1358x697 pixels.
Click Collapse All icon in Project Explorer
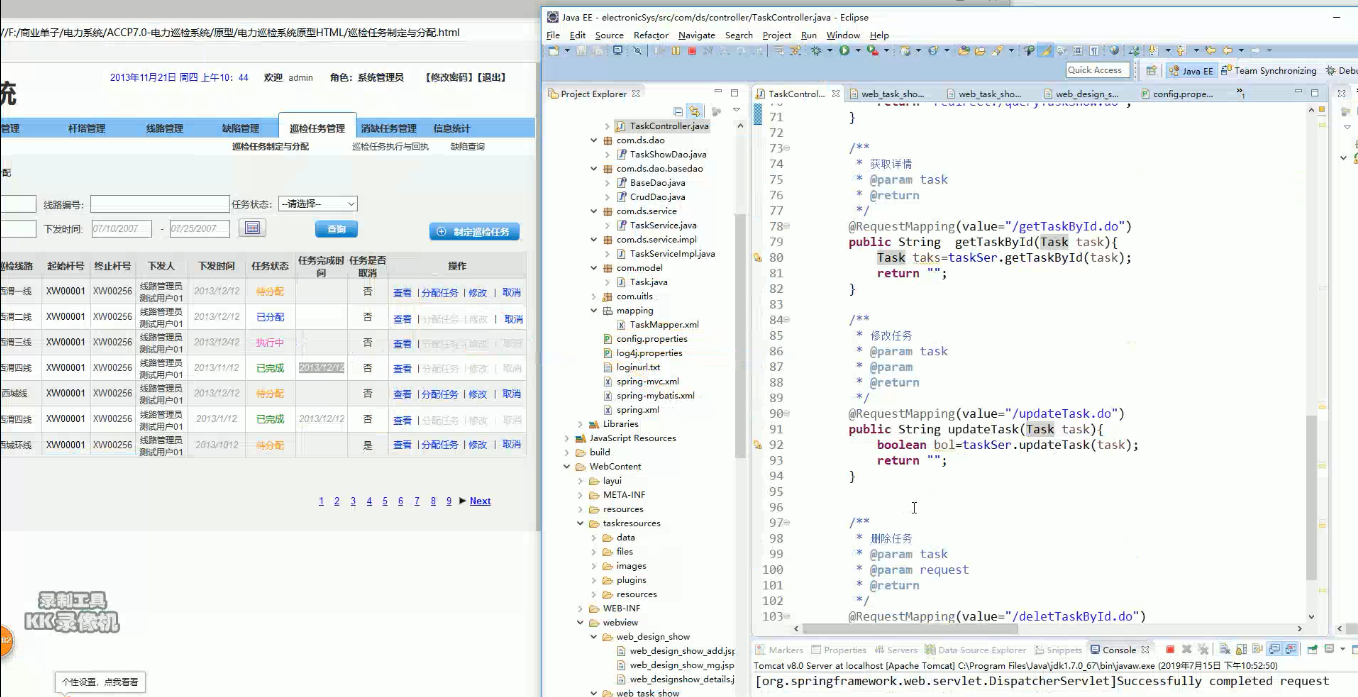point(679,111)
